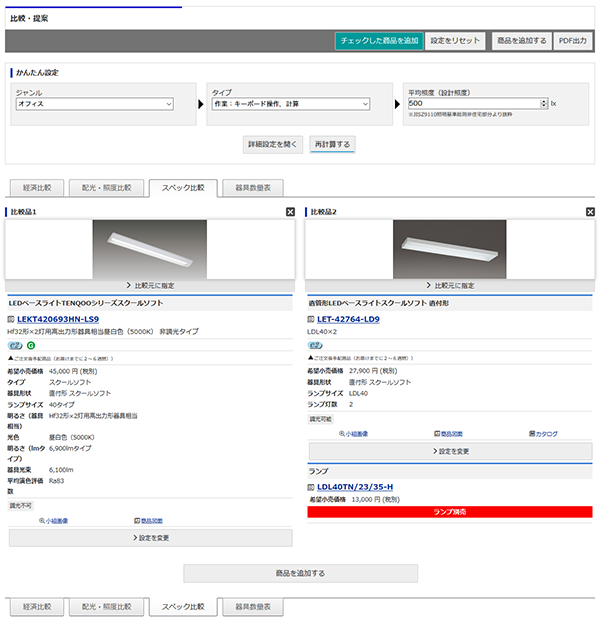Open the ジャンル dropdown showing オフィス
600x620 pixels.
pos(94,103)
